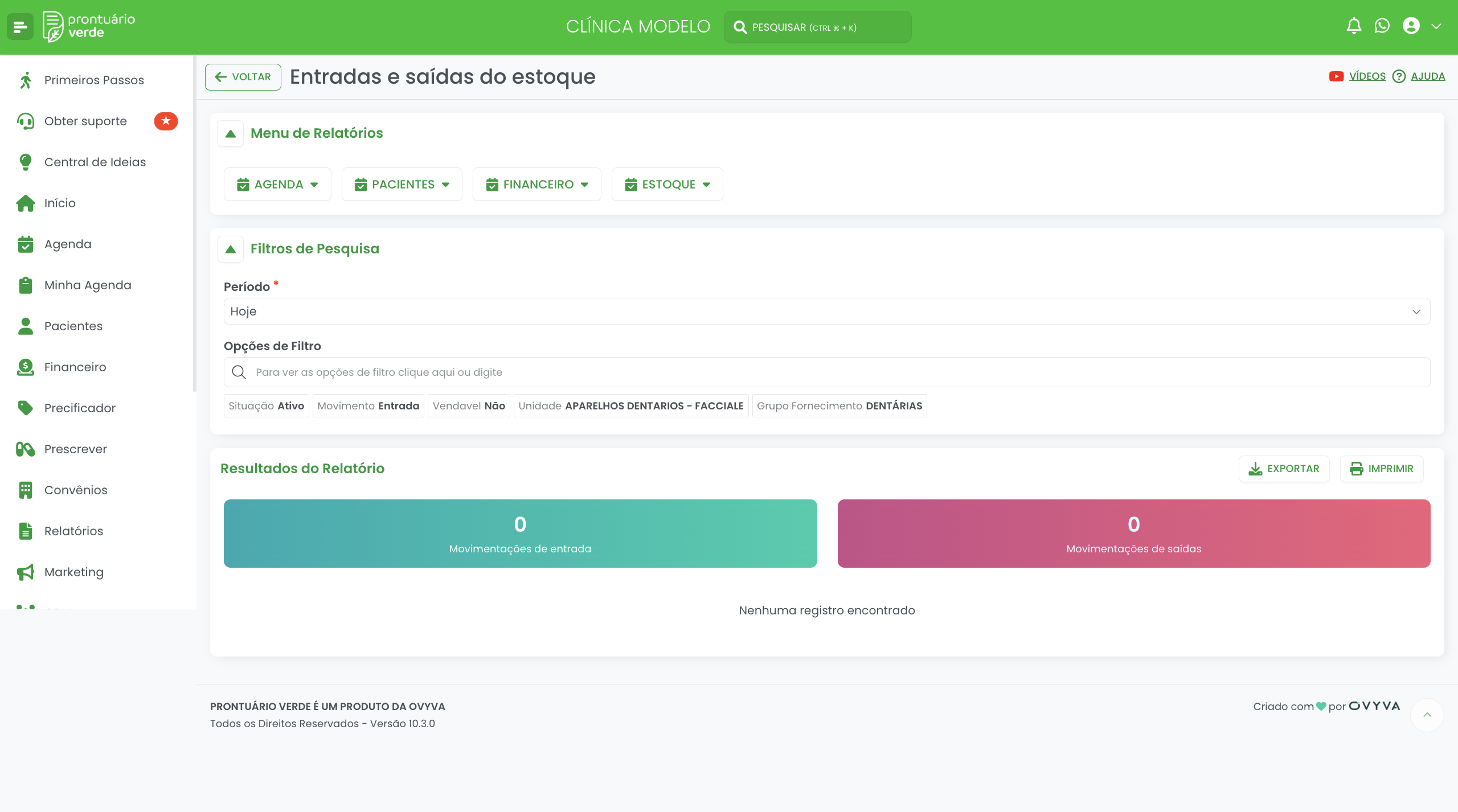This screenshot has height=812, width=1458.
Task: Open the AJUDA link
Action: click(1428, 76)
